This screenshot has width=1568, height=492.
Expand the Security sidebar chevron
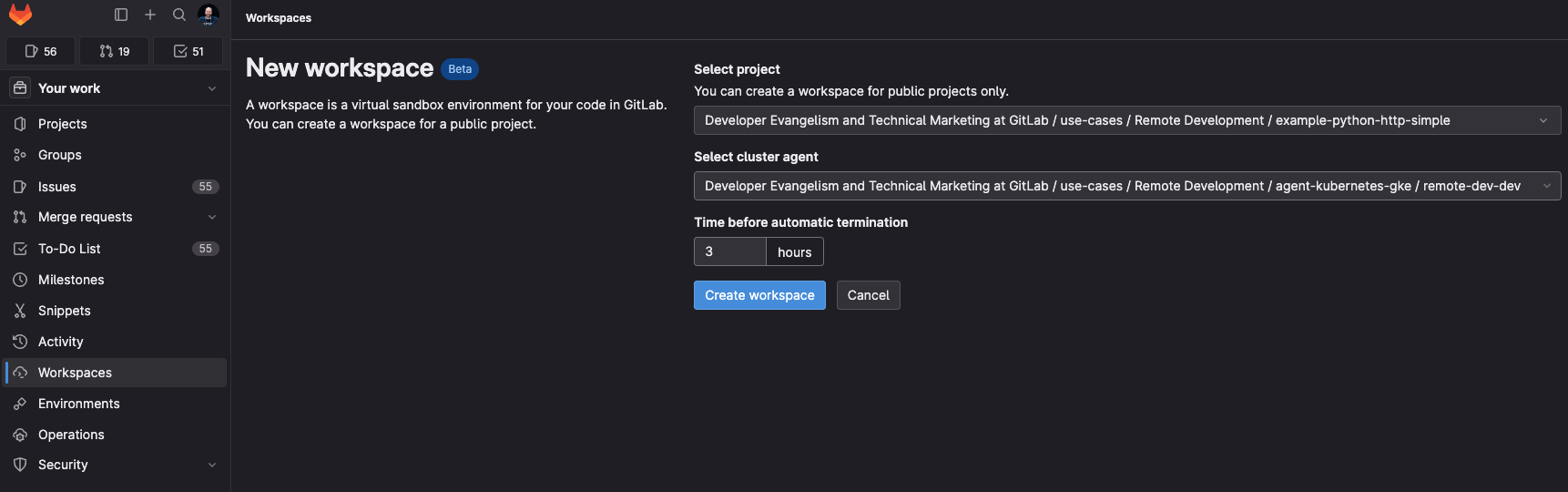[x=212, y=465]
